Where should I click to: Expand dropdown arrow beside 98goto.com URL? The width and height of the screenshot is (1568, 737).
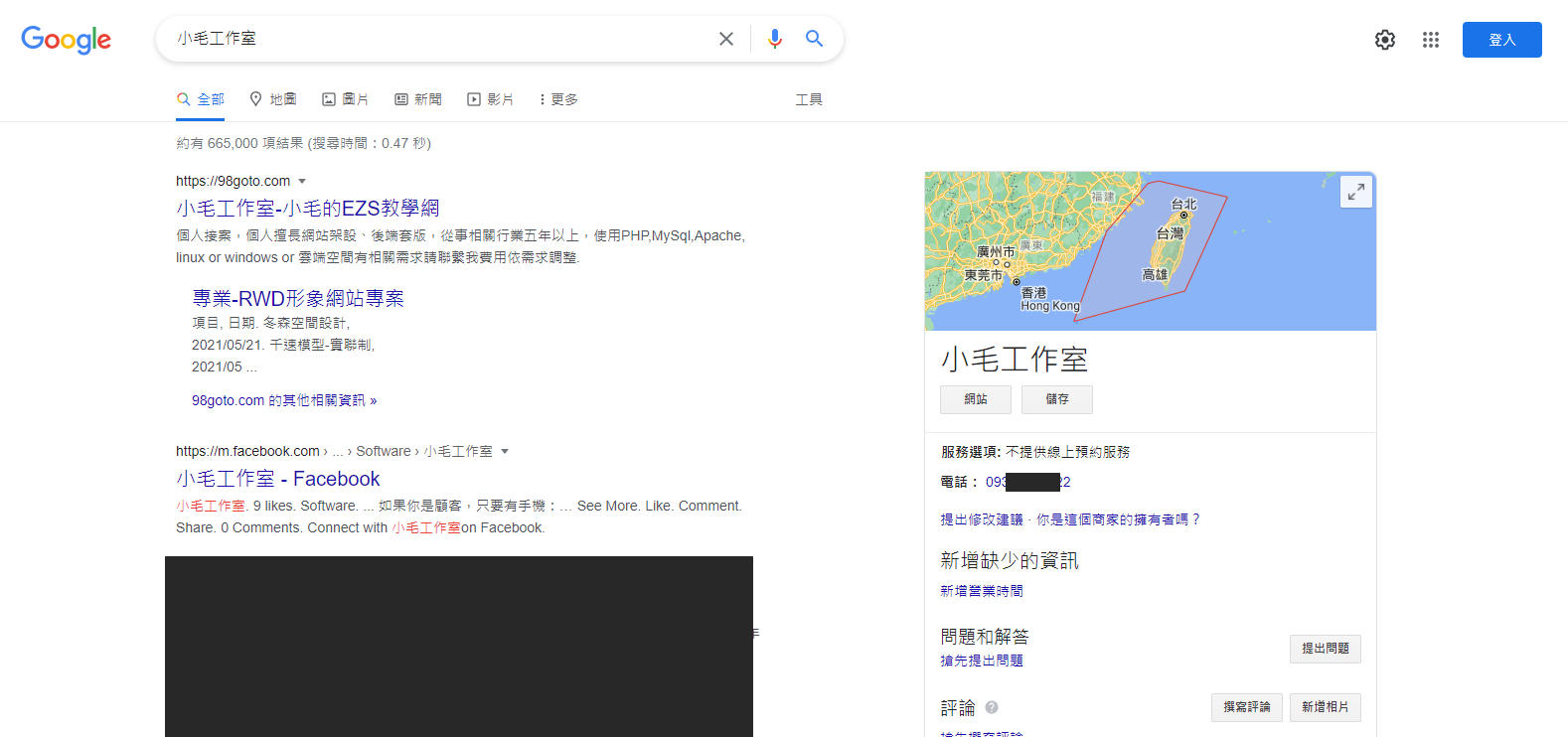(x=302, y=182)
